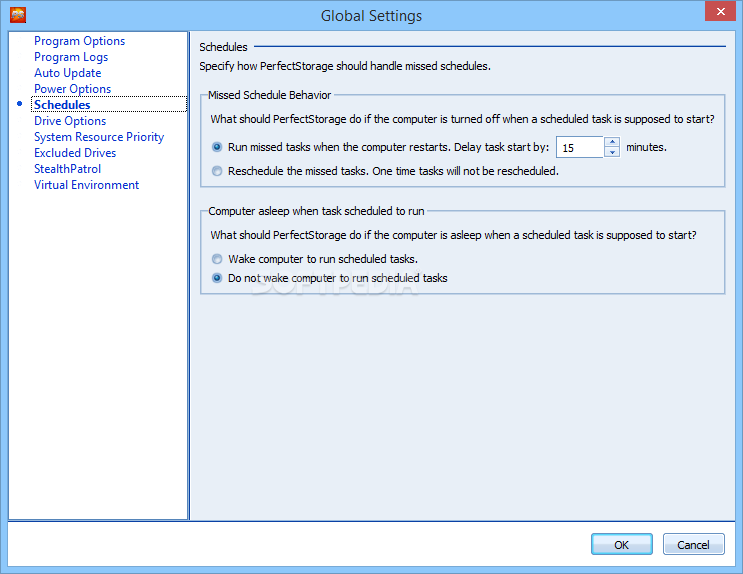The image size is (743, 574).
Task: Go to Auto Update settings
Action: (x=67, y=73)
